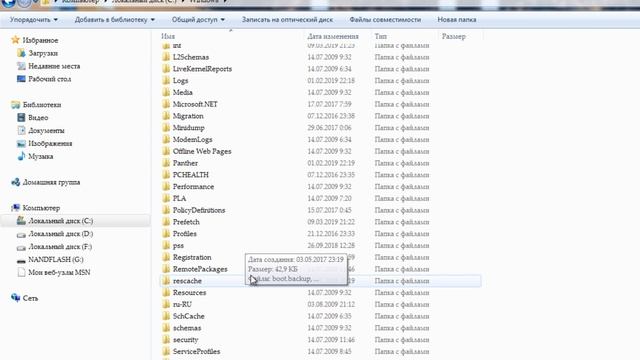This screenshot has height=360, width=640.
Task: Select the Profiles folder name
Action: click(184, 234)
